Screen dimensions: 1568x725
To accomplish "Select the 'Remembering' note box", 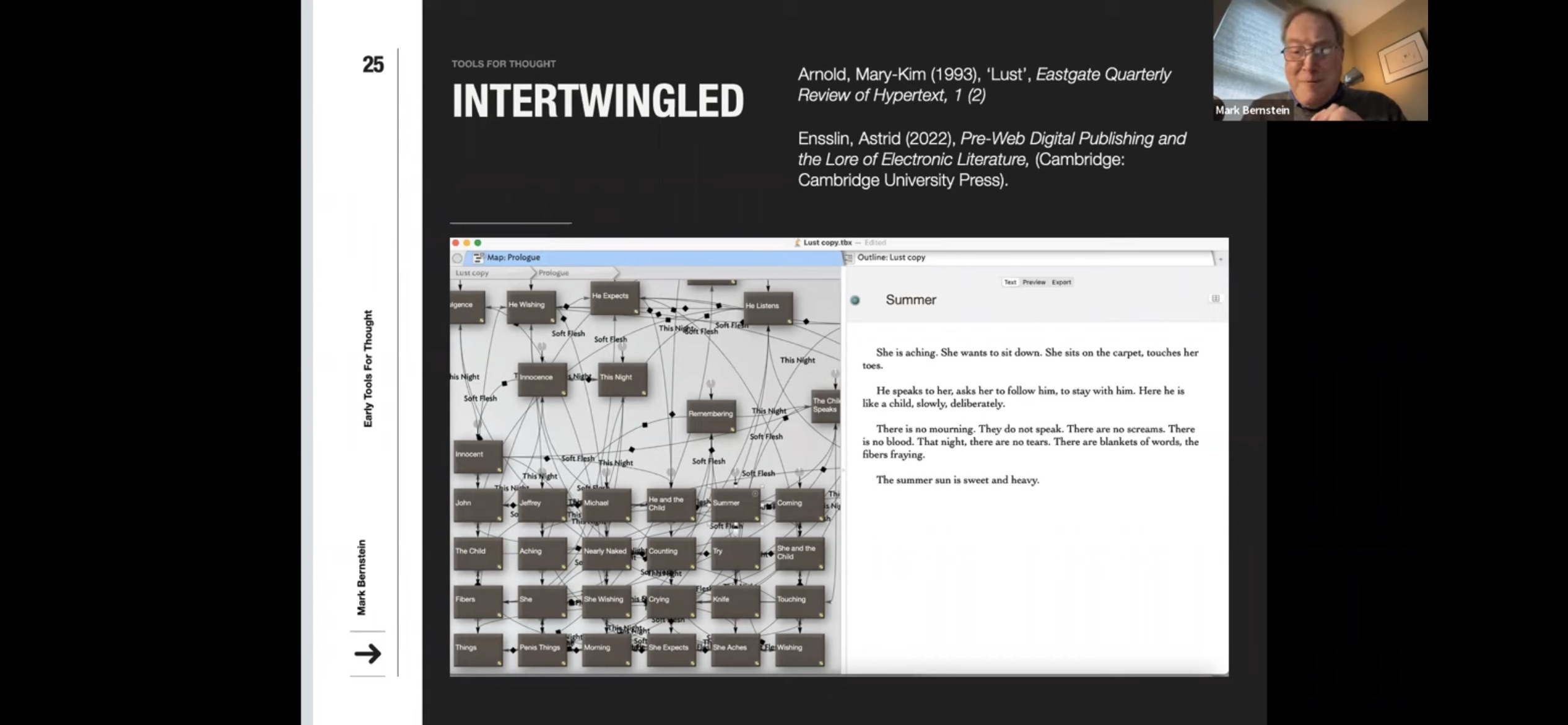I will [x=711, y=416].
